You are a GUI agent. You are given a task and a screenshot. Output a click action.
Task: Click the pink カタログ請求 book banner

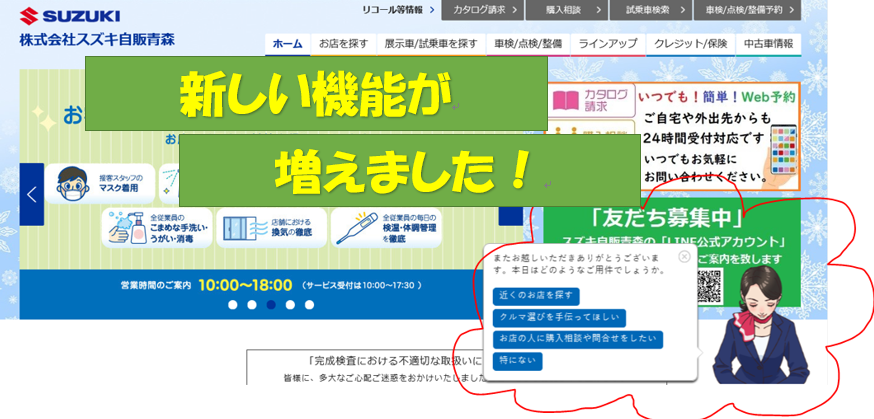[591, 100]
